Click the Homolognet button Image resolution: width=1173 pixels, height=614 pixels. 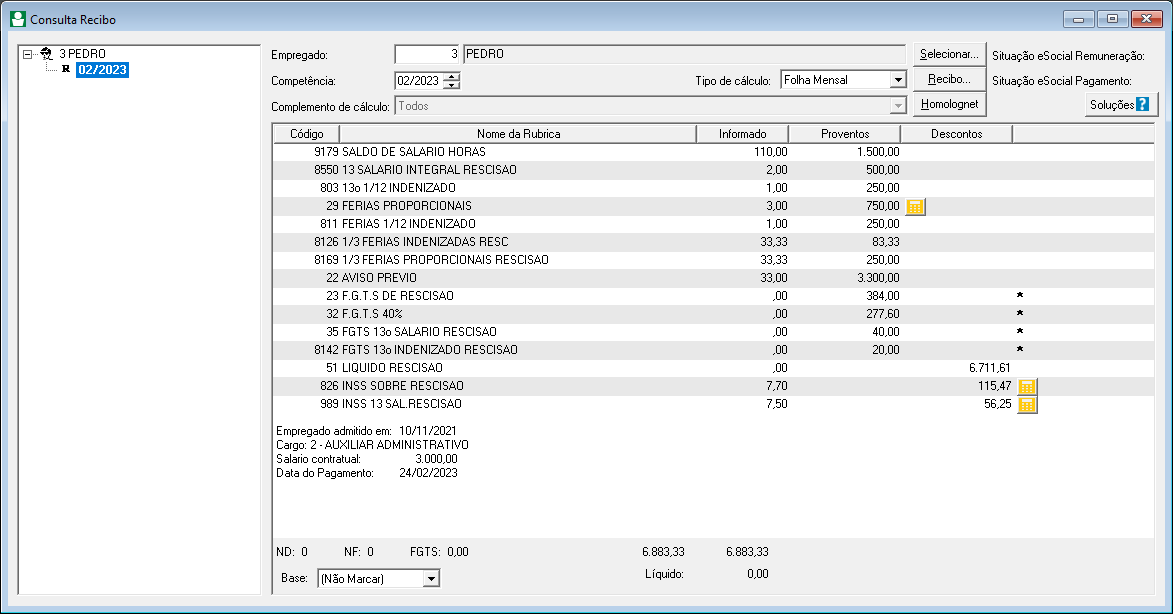(x=949, y=105)
